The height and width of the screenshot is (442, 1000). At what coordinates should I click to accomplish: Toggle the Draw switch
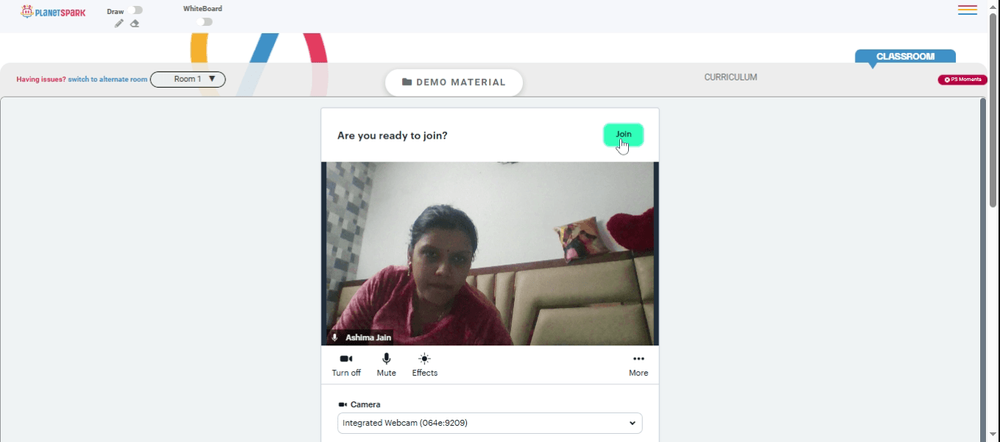pos(135,10)
